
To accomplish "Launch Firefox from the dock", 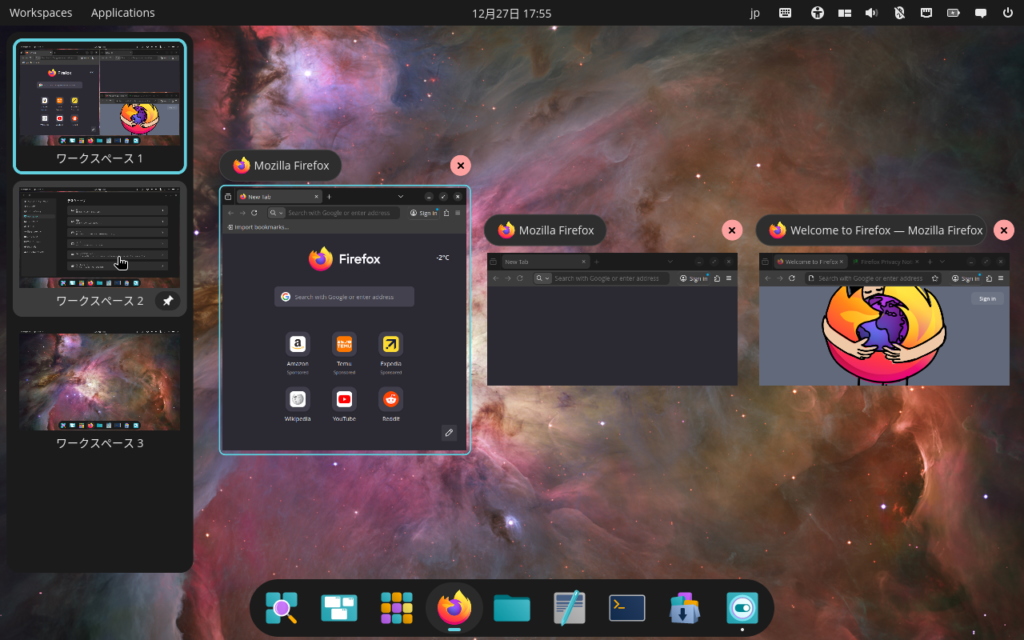I will (454, 607).
